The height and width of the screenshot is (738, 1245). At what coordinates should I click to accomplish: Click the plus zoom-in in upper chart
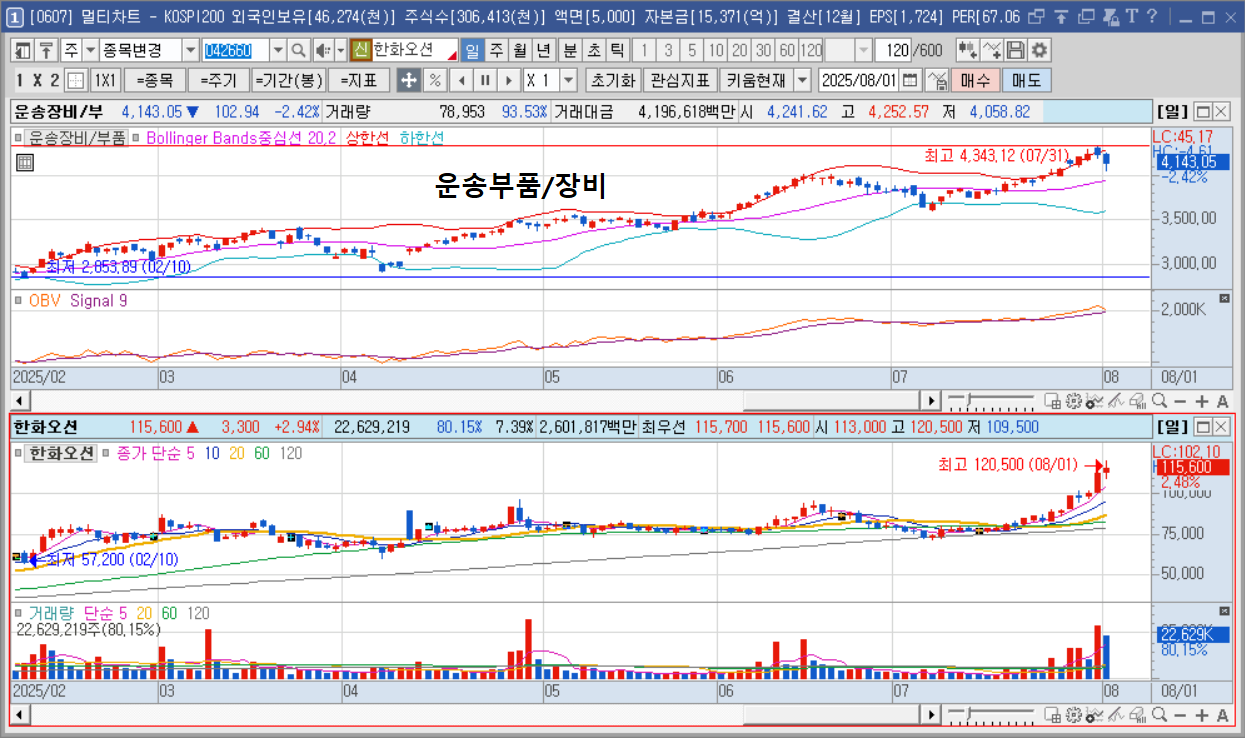pyautogui.click(x=1203, y=401)
